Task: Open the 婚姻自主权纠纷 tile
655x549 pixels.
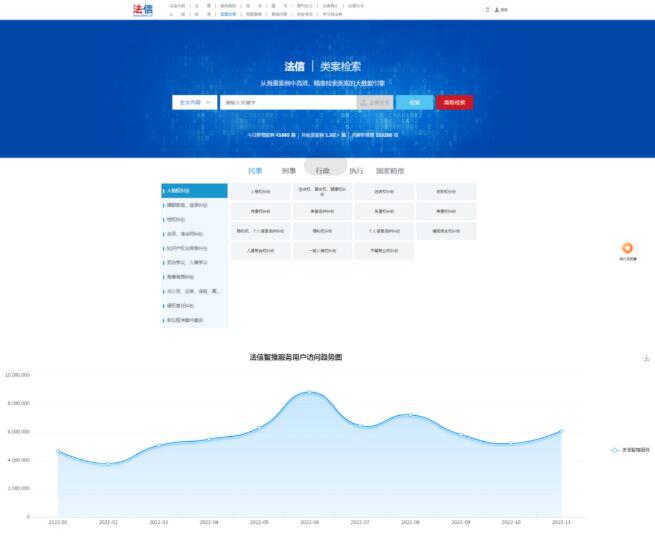Action: (x=446, y=231)
